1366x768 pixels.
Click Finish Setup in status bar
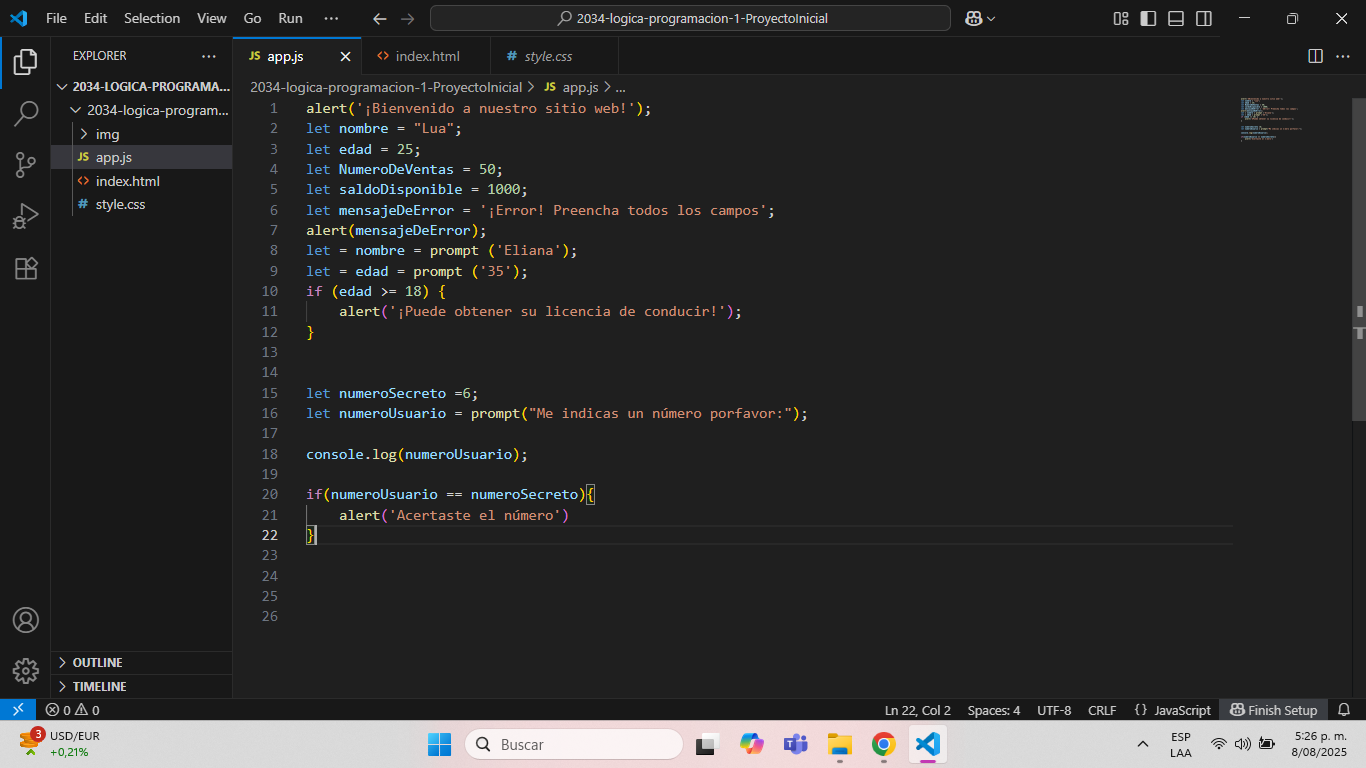1274,710
